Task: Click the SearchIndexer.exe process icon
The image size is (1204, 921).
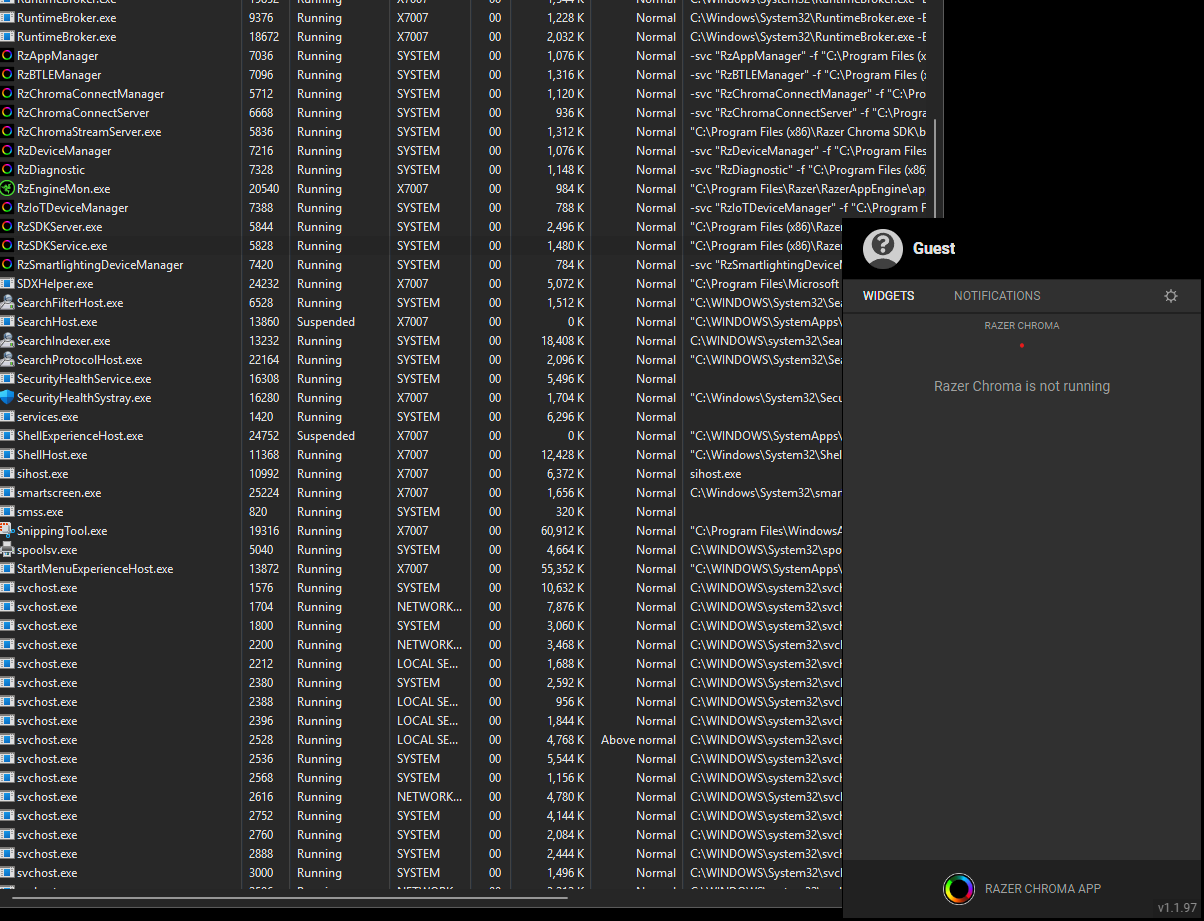Action: [8, 341]
